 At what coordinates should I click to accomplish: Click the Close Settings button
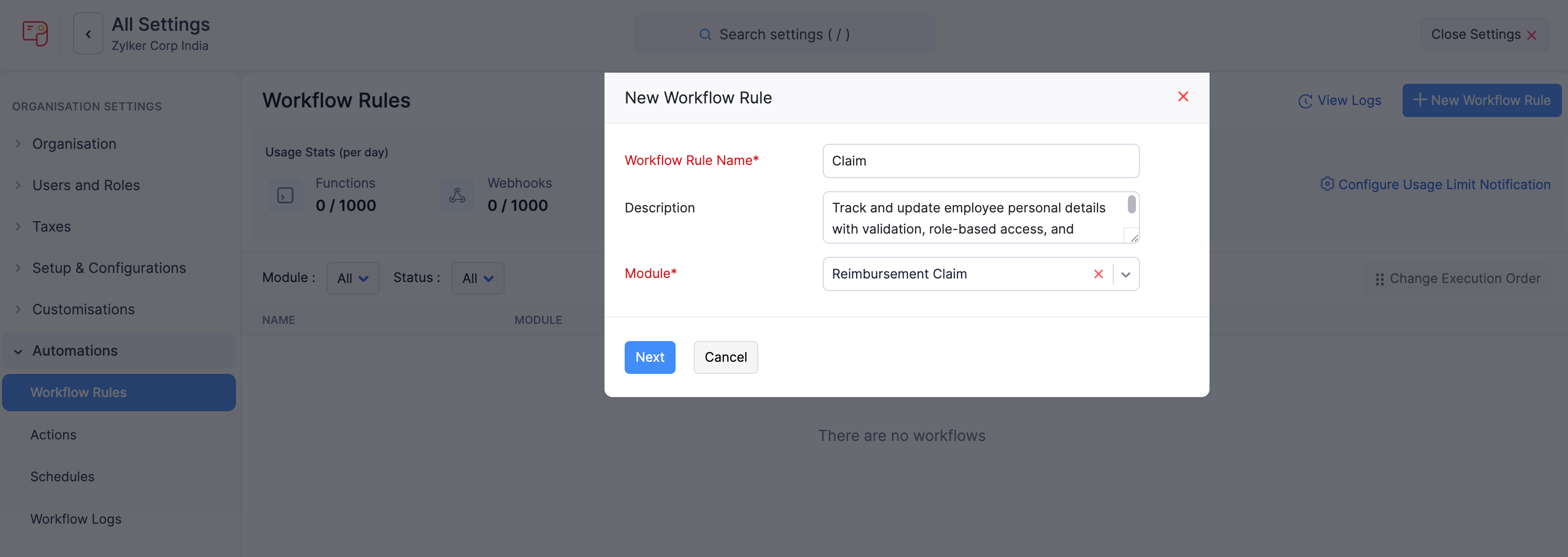(x=1484, y=35)
